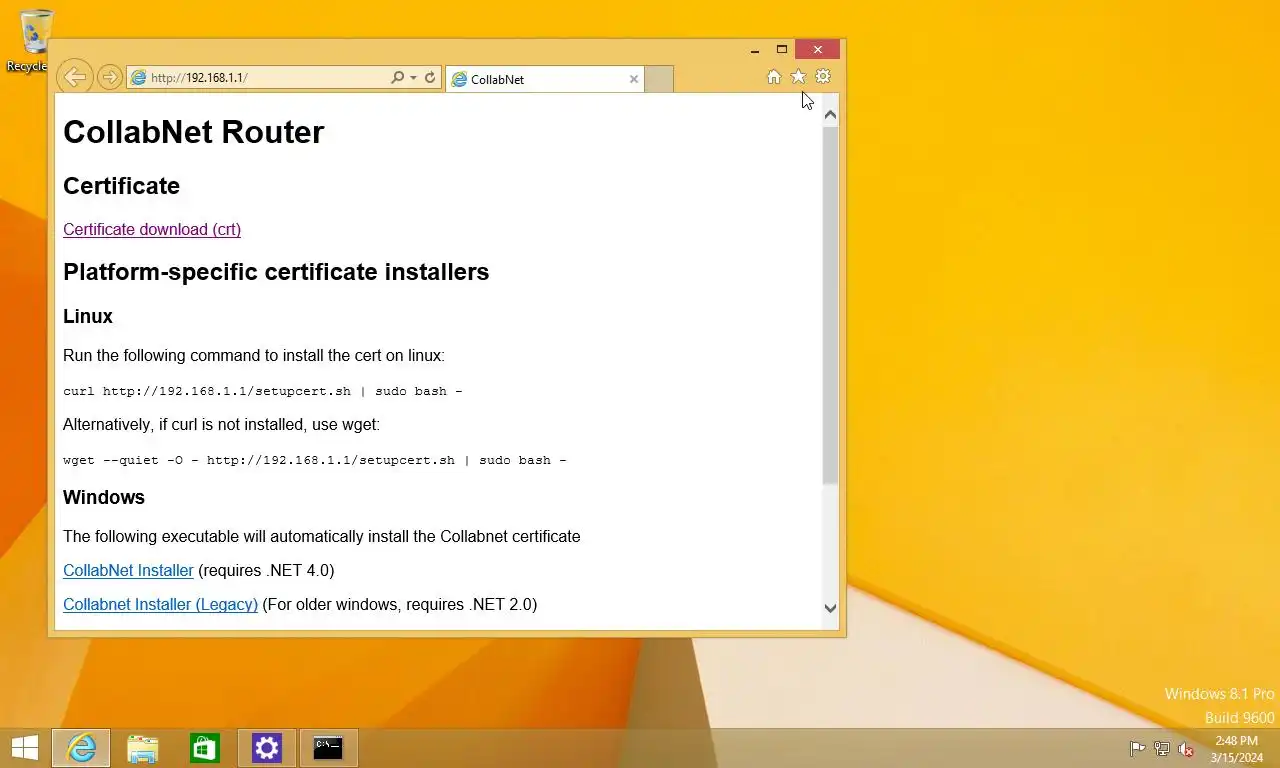The height and width of the screenshot is (768, 1280).
Task: Expand the address bar autocomplete dropdown arrow
Action: [413, 77]
